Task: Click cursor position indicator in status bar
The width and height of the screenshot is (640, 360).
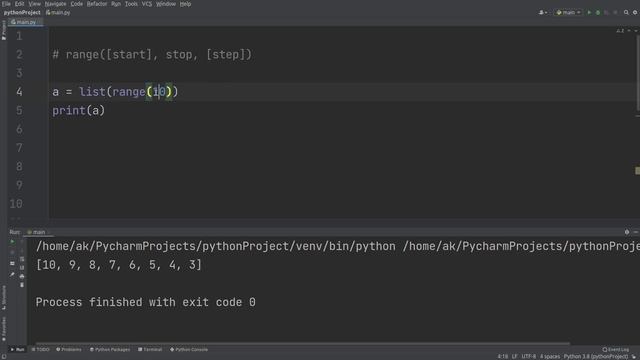Action: point(503,357)
